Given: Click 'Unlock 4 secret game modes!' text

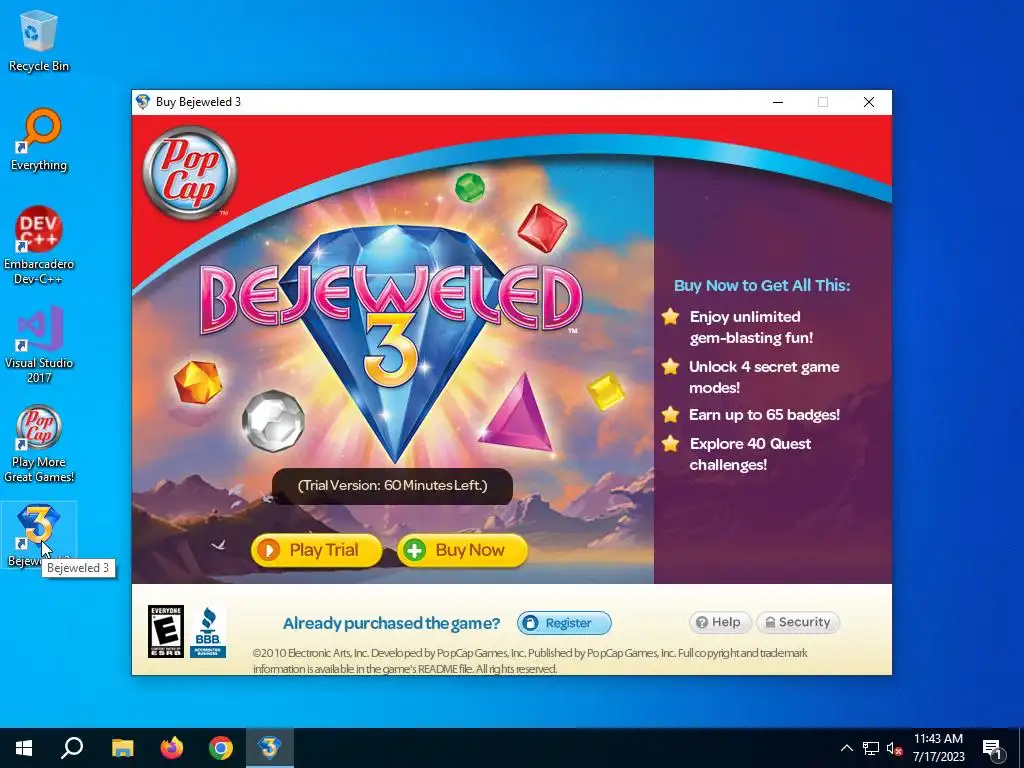Looking at the screenshot, I should (764, 377).
